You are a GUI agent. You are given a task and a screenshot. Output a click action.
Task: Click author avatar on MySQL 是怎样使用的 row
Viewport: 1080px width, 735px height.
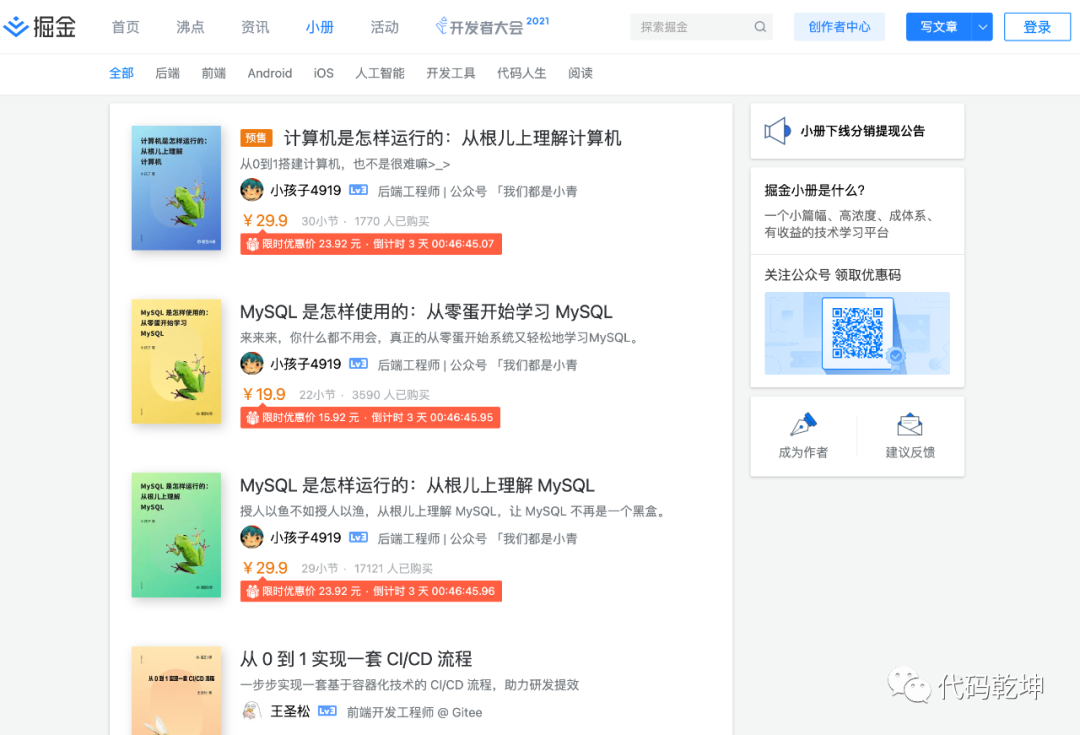[251, 363]
